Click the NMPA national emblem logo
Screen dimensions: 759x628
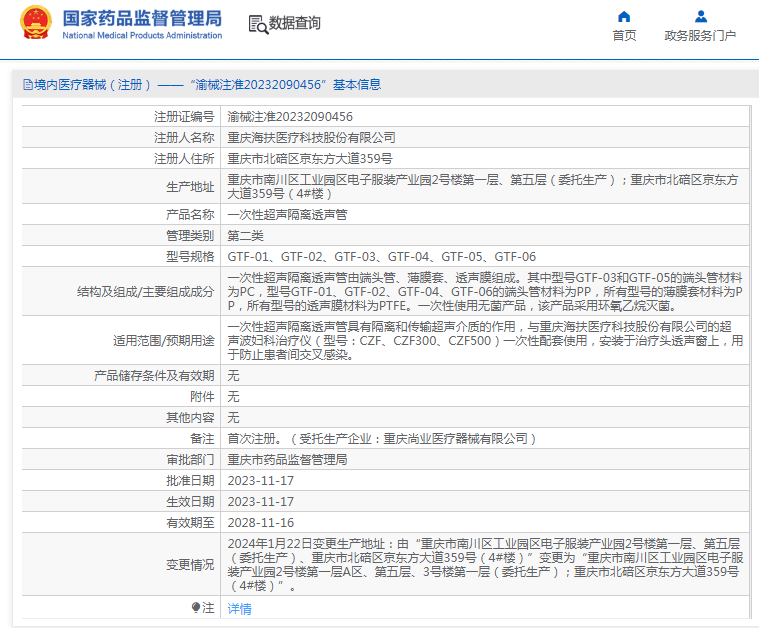[x=35, y=22]
